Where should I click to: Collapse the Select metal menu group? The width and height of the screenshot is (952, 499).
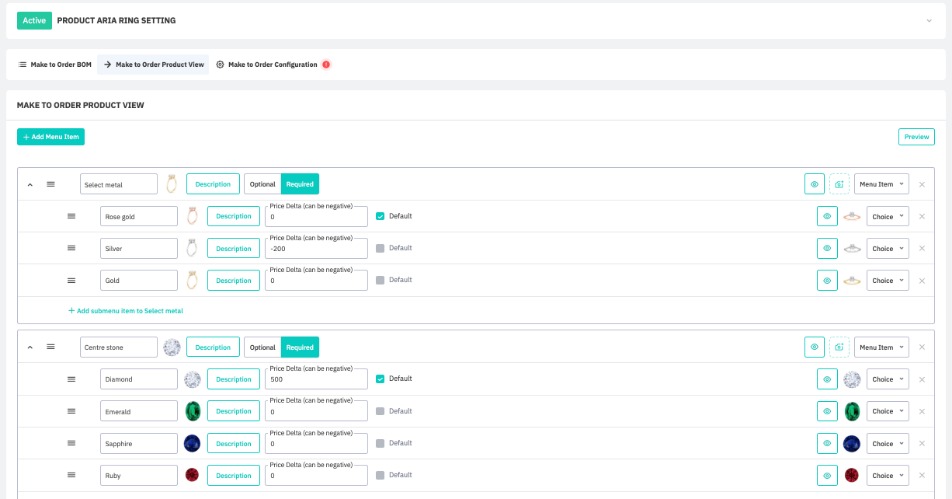(x=30, y=184)
